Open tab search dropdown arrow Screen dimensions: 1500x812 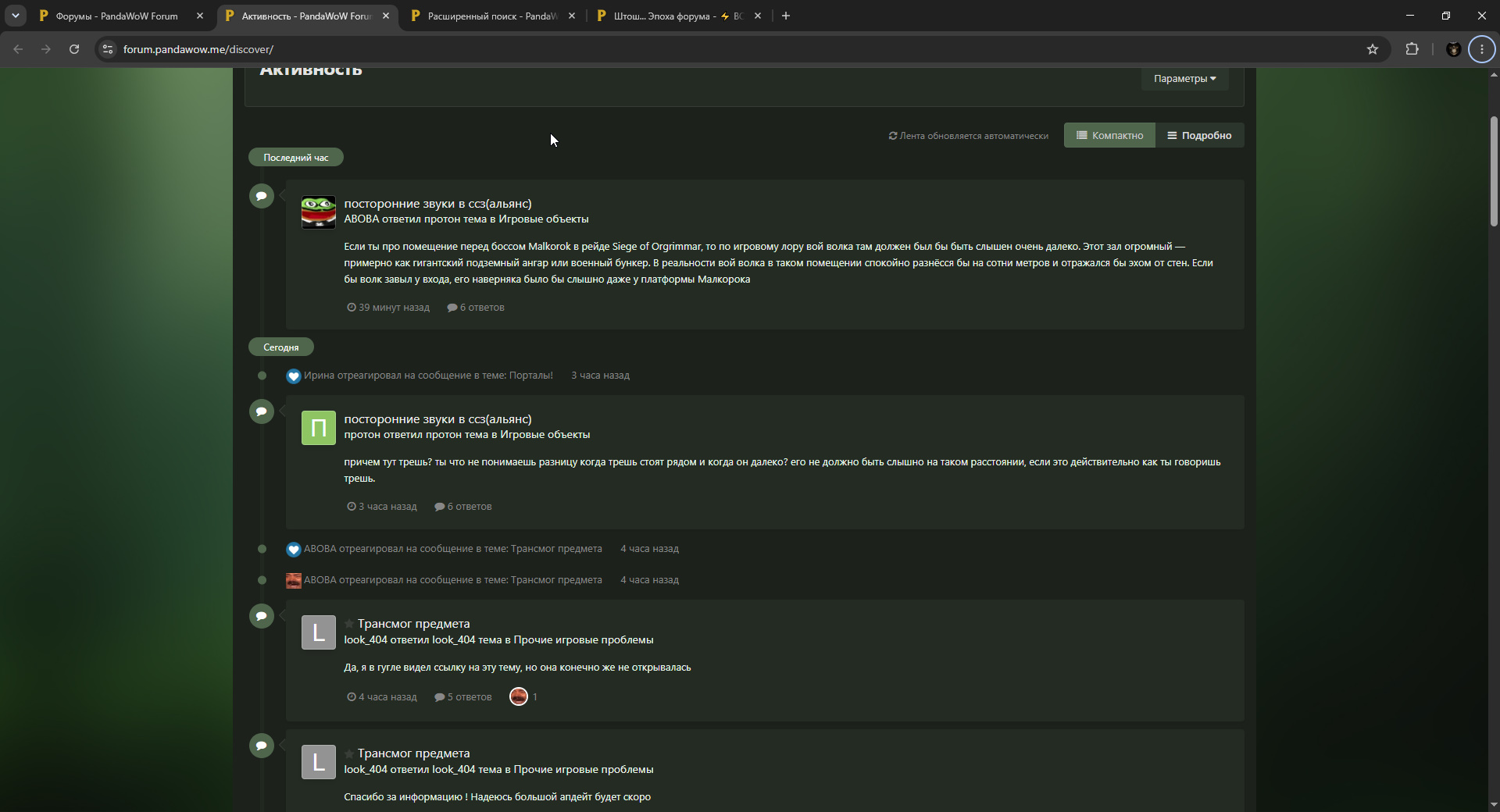[x=16, y=16]
